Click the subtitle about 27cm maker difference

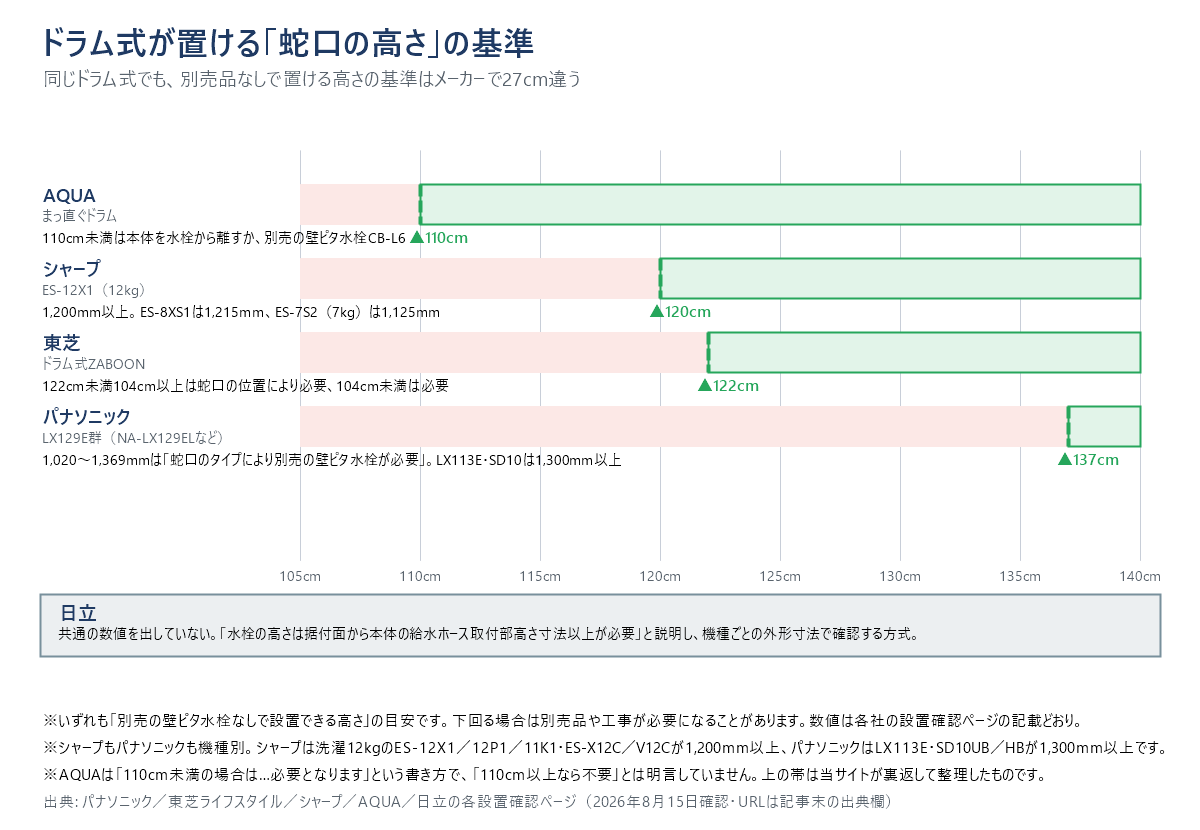[x=312, y=79]
